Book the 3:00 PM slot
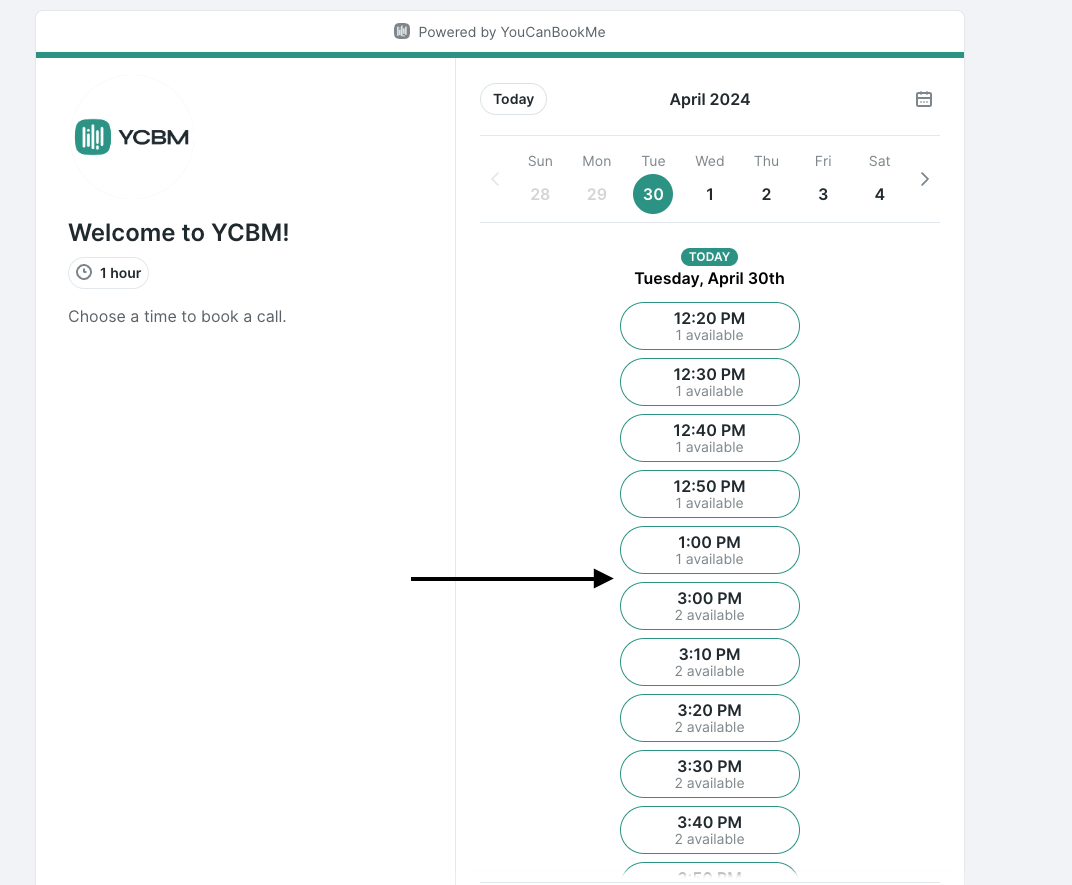 pyautogui.click(x=710, y=606)
